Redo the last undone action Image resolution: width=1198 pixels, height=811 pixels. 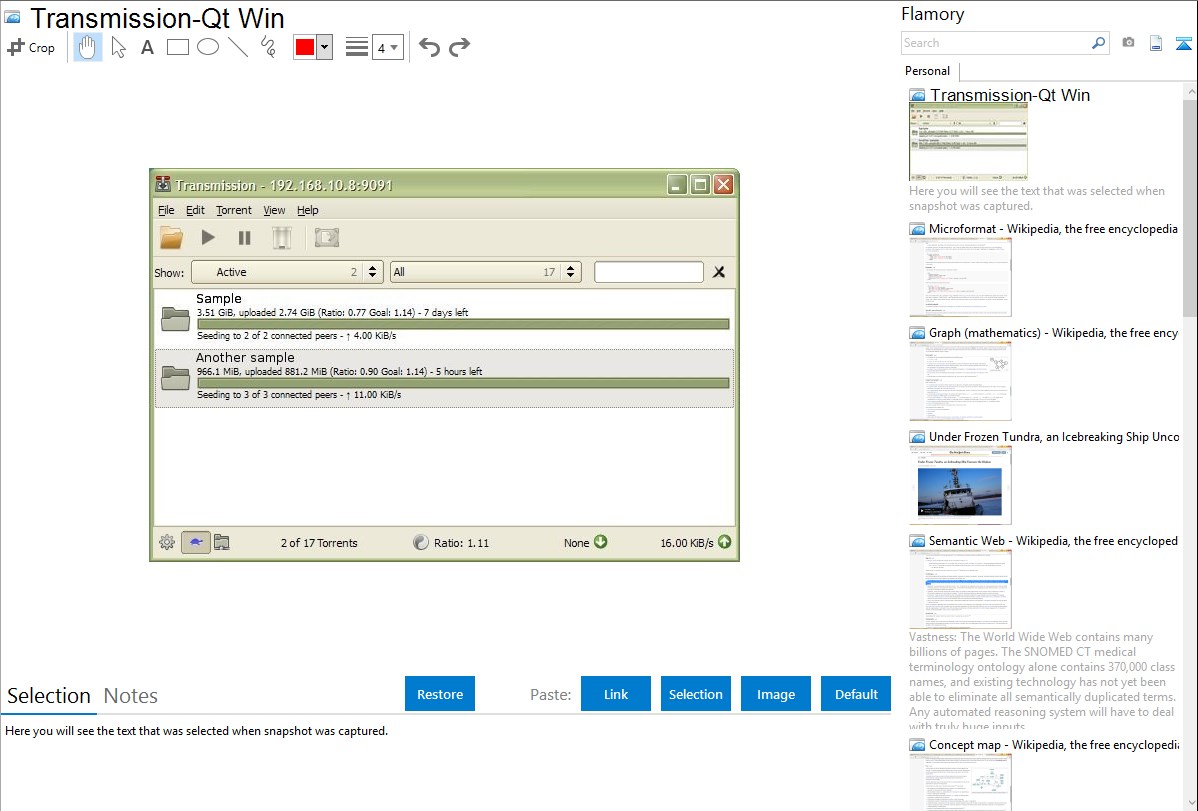459,47
